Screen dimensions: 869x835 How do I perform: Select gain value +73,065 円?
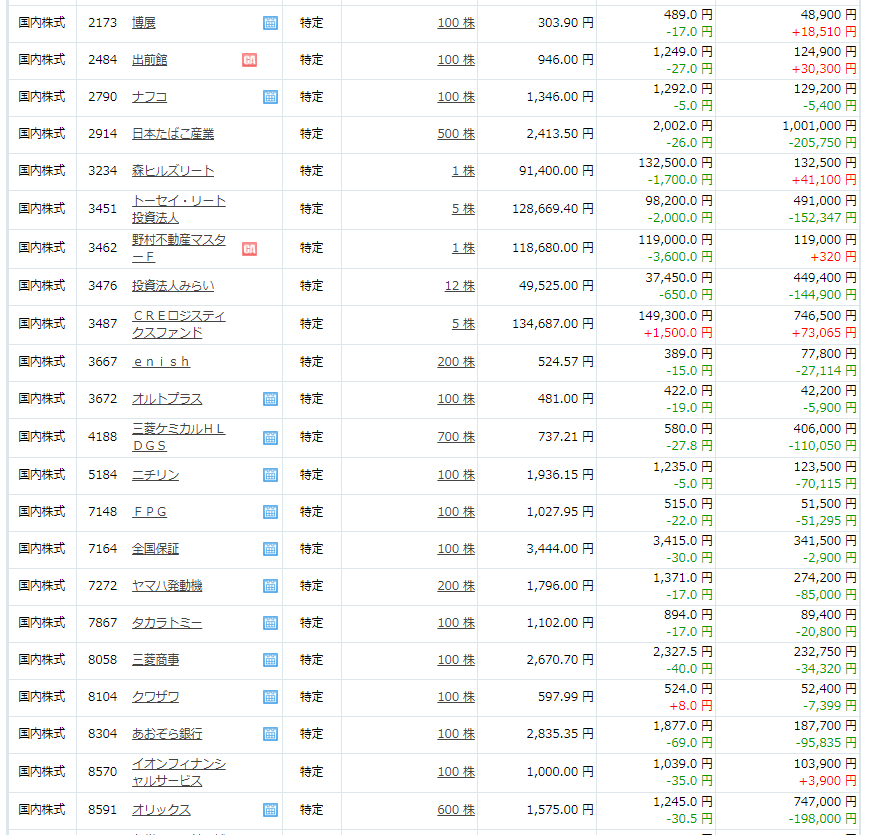pos(824,333)
